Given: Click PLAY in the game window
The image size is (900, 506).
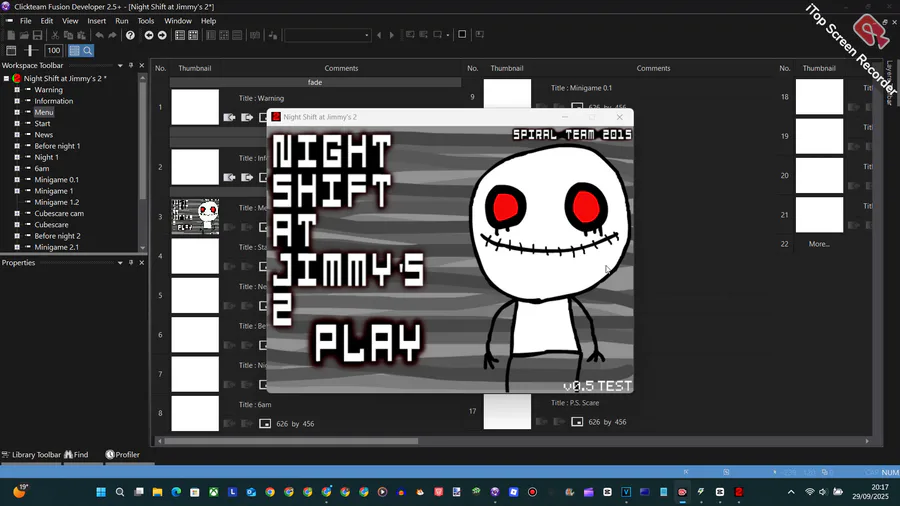Looking at the screenshot, I should (x=368, y=344).
